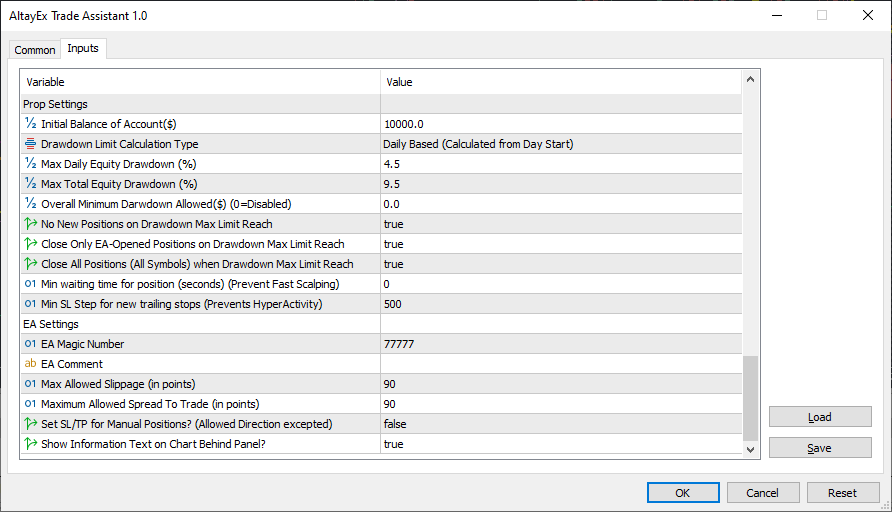Screen dimensions: 892x512
Task: Click the EA Comment string icon
Action: point(30,364)
